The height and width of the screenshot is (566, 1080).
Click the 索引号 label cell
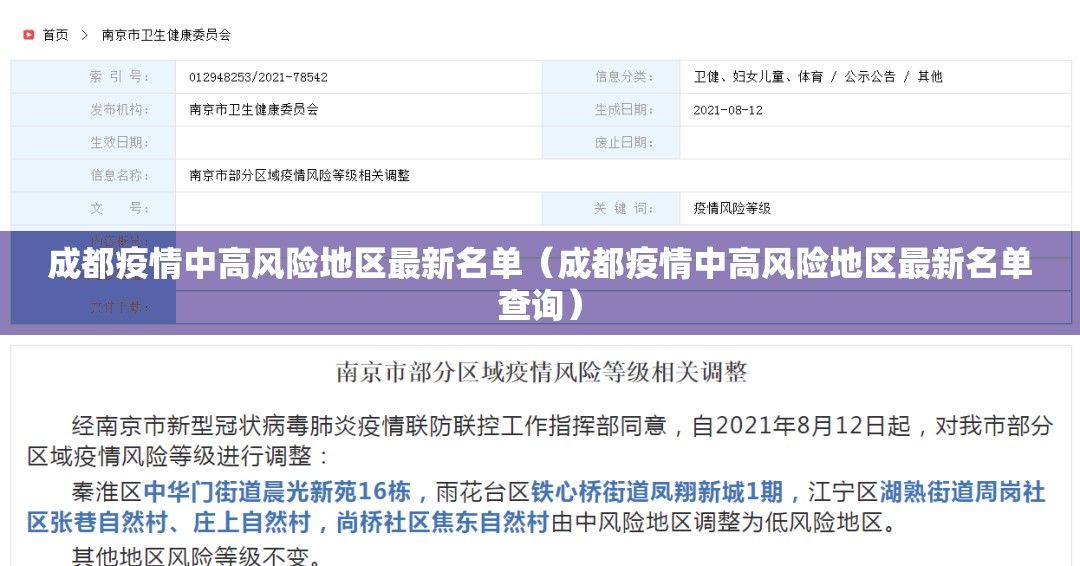tap(93, 76)
